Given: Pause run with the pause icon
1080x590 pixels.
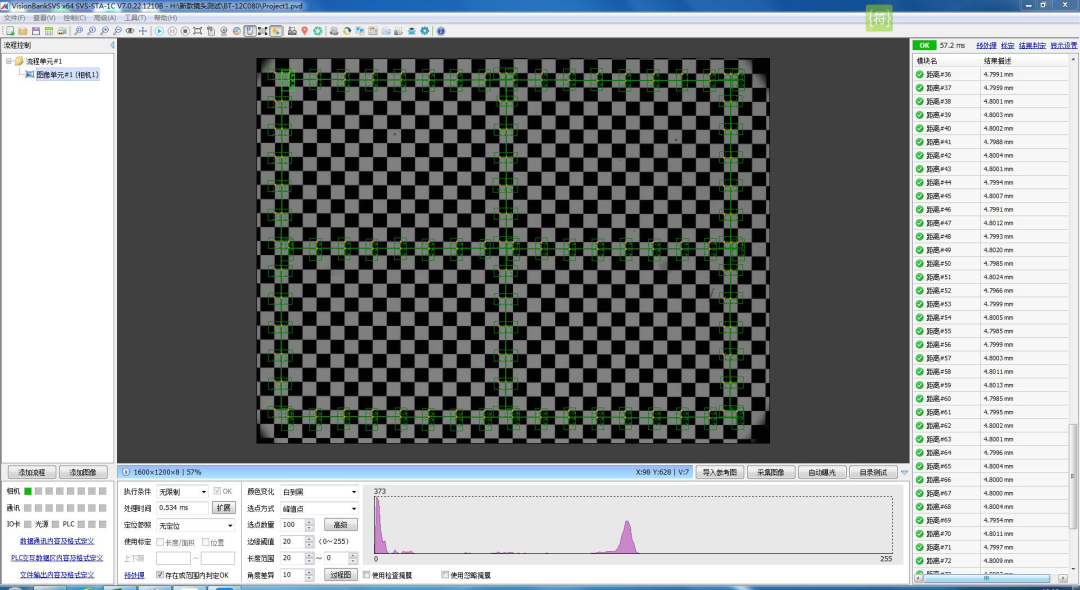Looking at the screenshot, I should tap(172, 31).
